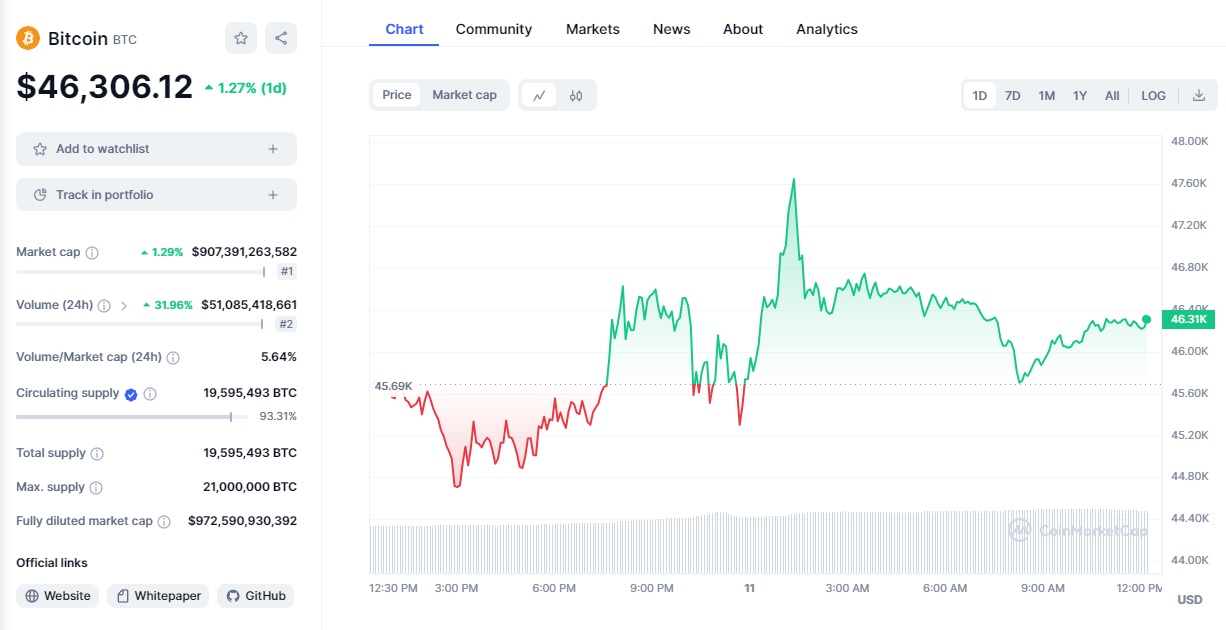Click the volume rank bar
The image size is (1226, 630).
tap(141, 324)
